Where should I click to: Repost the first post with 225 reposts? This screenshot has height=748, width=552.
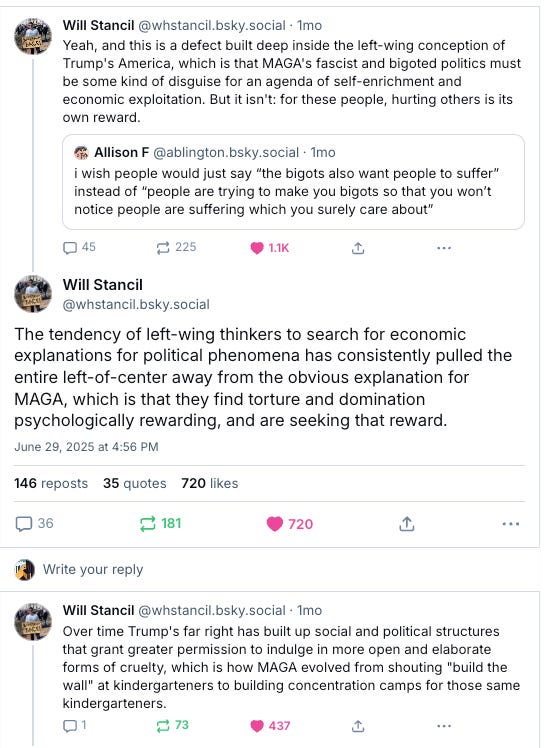(176, 248)
